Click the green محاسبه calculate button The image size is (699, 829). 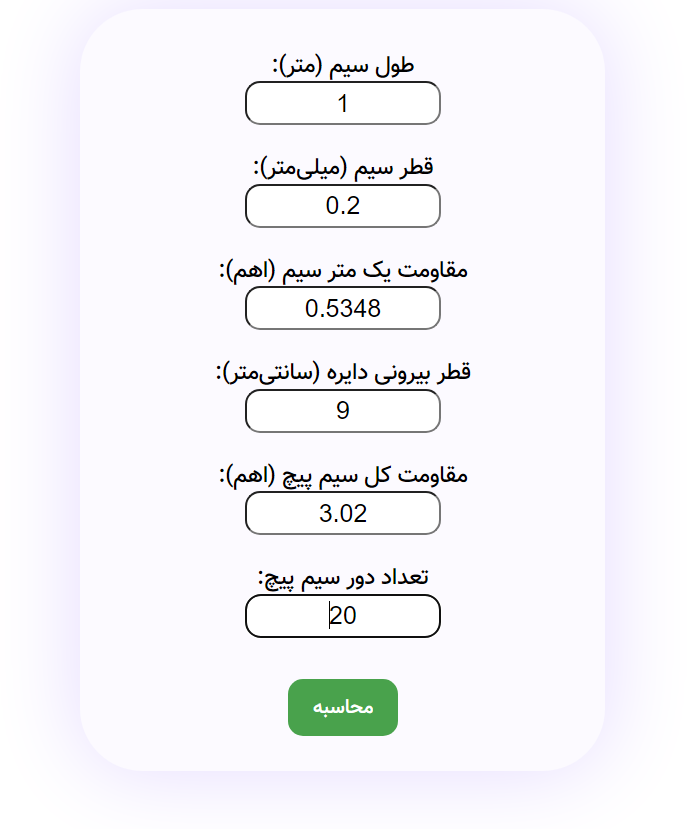(343, 707)
